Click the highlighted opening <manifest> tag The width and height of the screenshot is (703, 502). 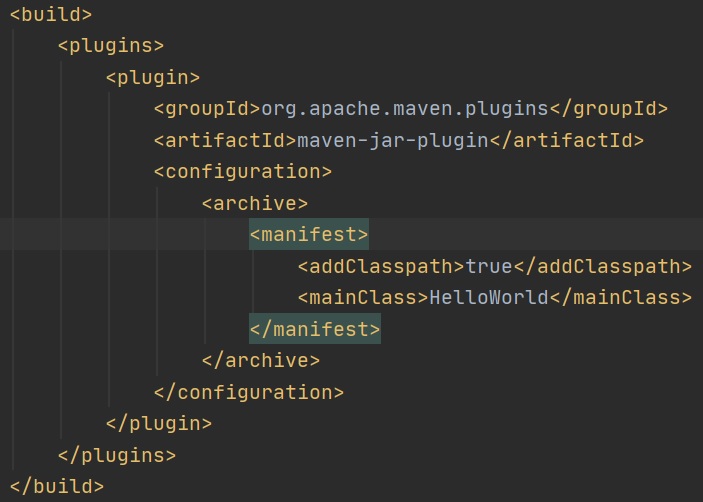(x=309, y=235)
